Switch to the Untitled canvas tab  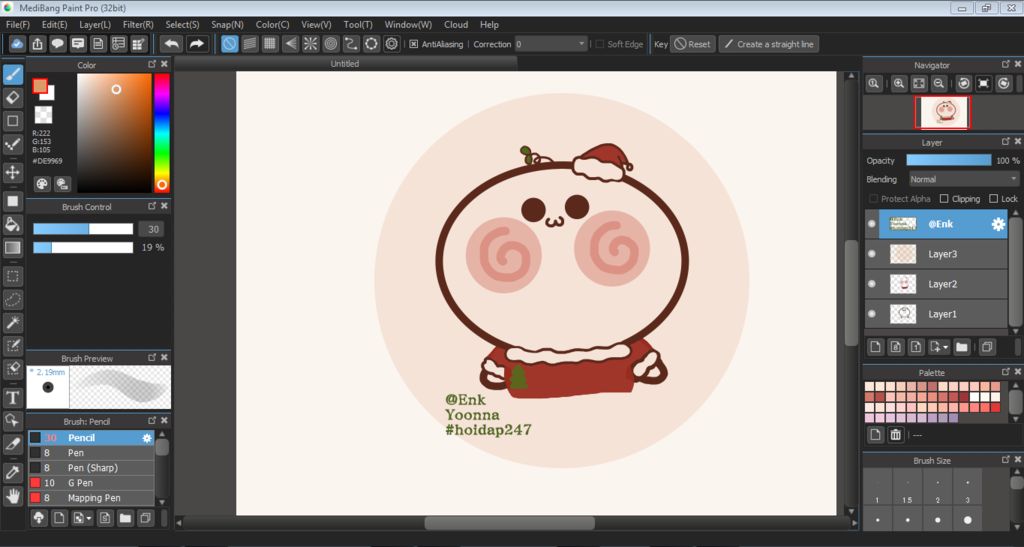pos(345,64)
